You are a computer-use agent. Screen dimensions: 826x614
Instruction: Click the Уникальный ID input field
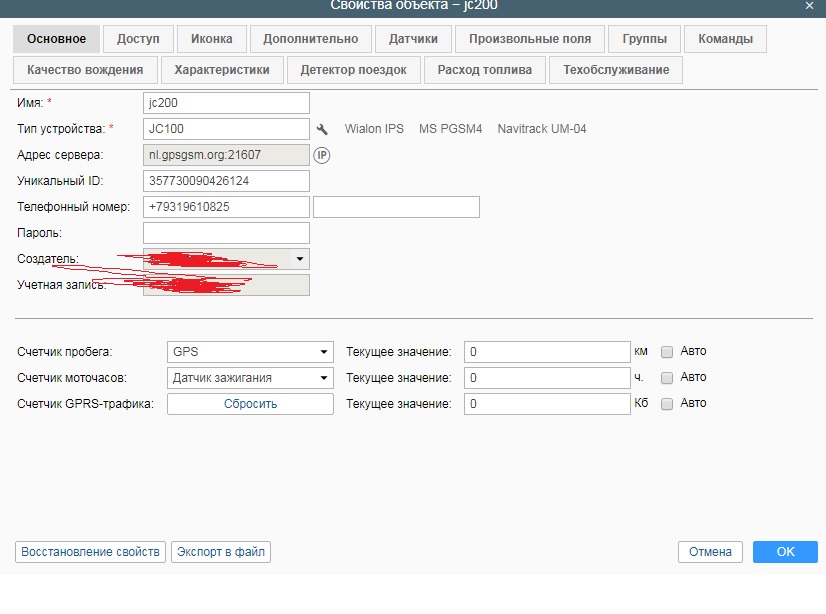coord(226,181)
